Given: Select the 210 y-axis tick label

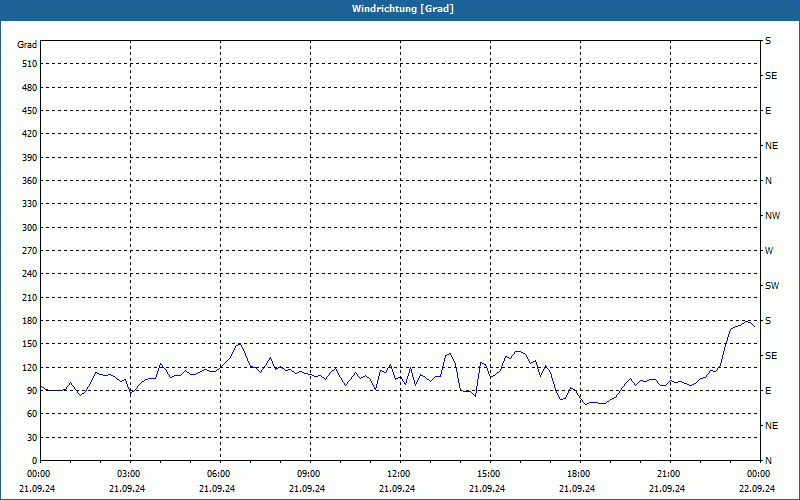Looking at the screenshot, I should click(30, 297).
